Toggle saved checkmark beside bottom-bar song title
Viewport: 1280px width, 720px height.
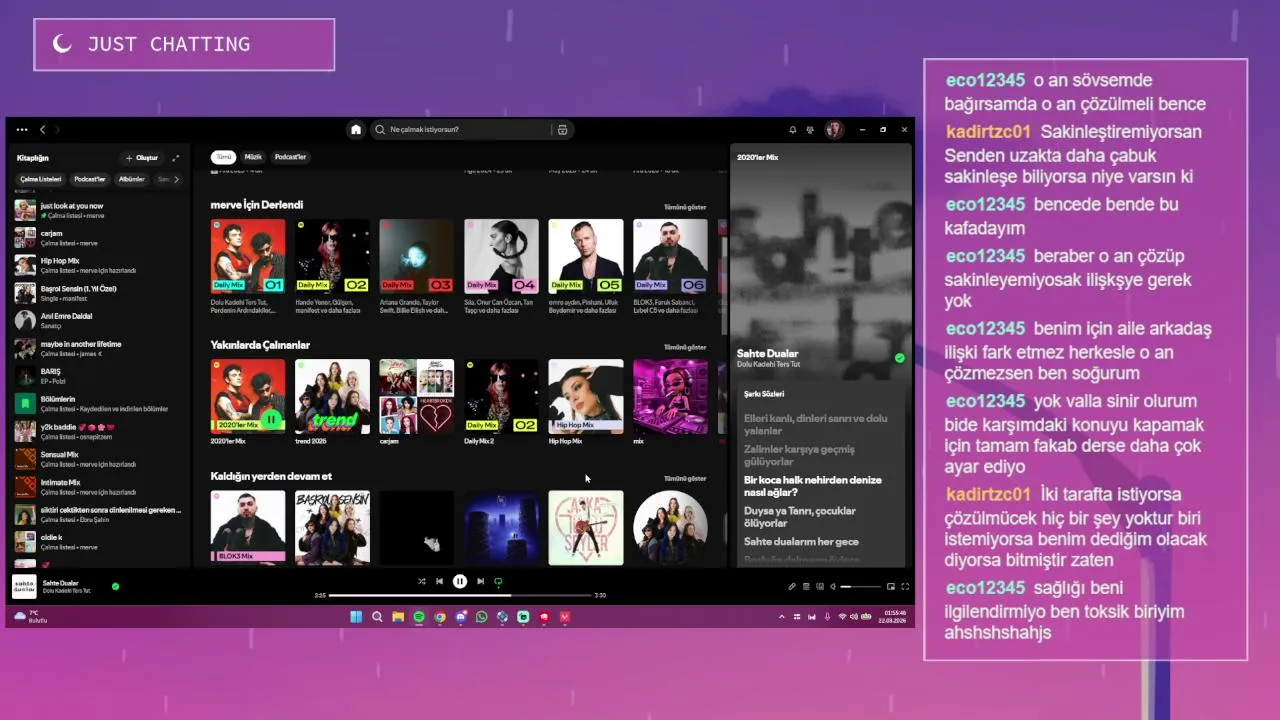click(x=115, y=586)
